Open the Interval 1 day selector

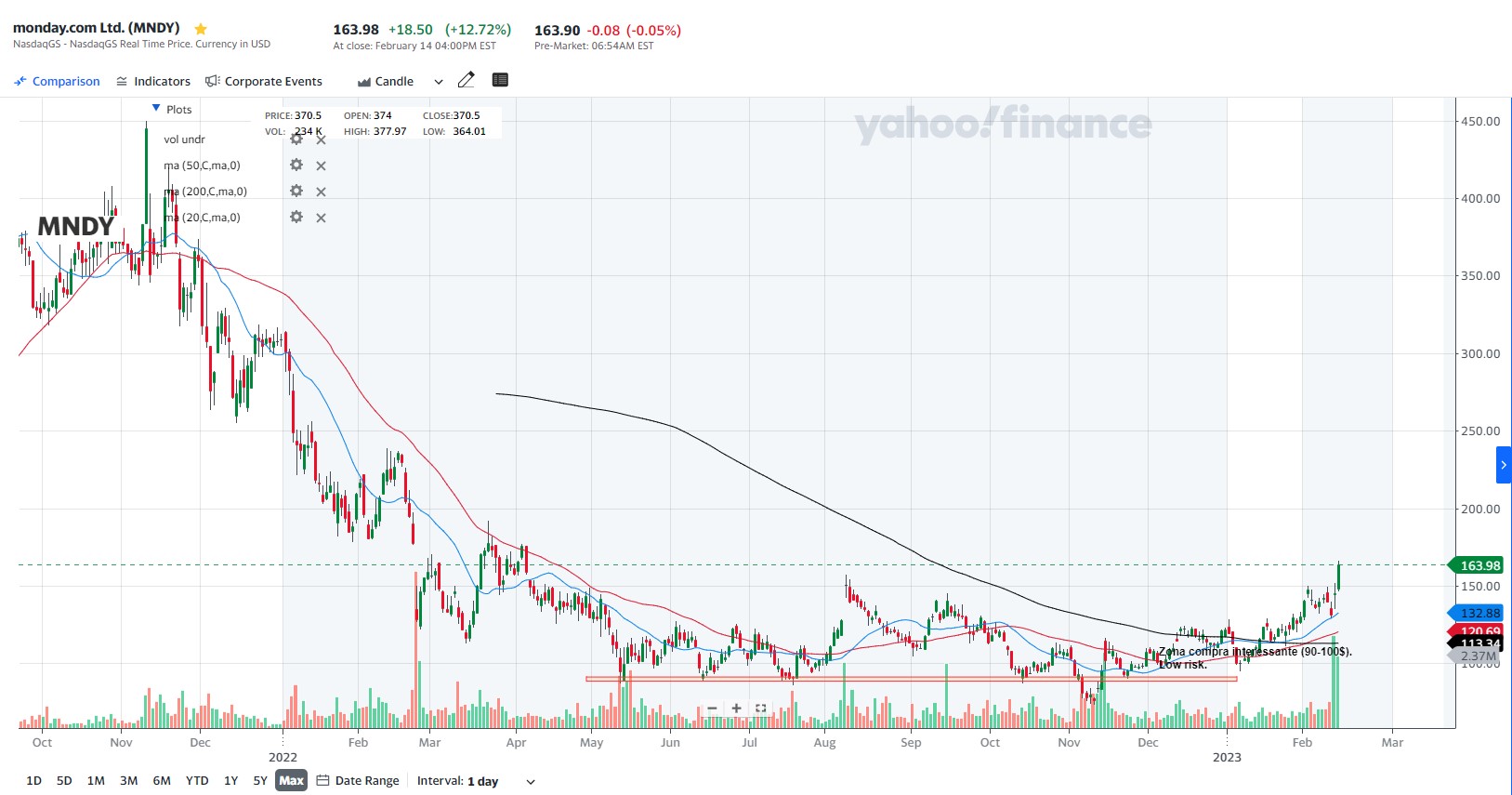coord(476,781)
